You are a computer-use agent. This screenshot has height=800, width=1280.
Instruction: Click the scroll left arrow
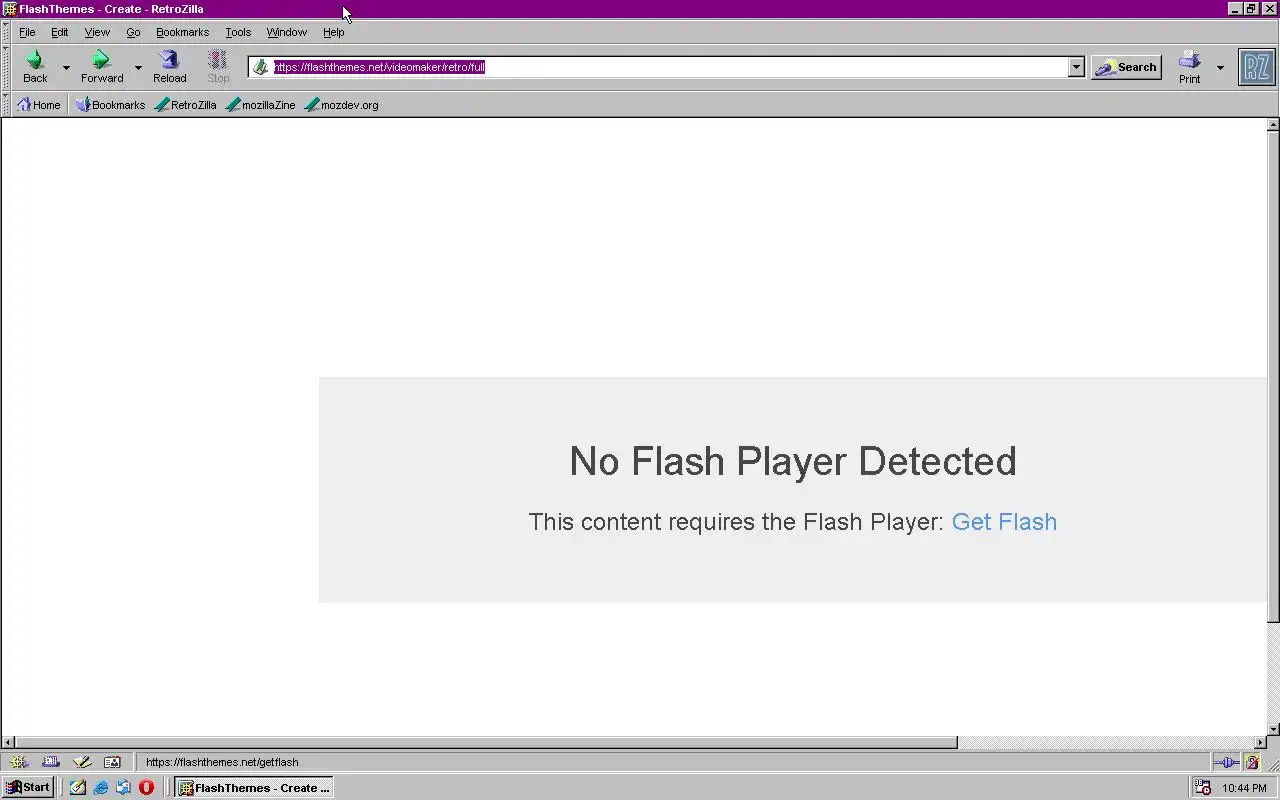point(8,742)
